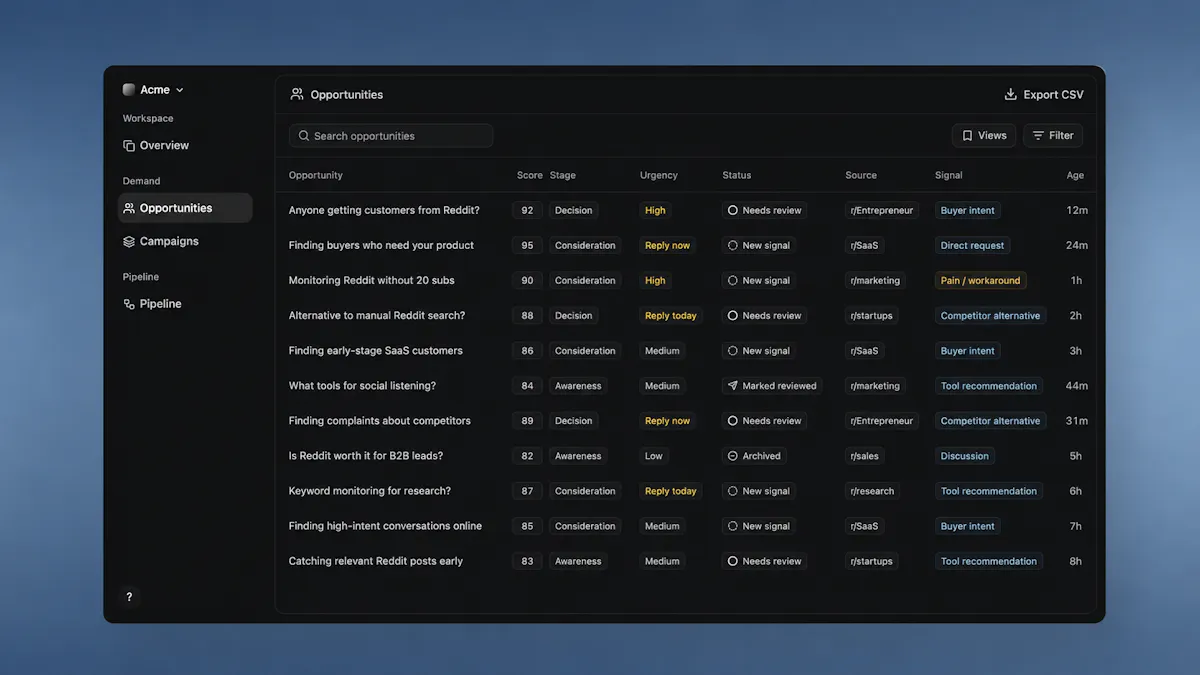Image resolution: width=1200 pixels, height=675 pixels.
Task: Open the Filter button
Action: 1053,136
